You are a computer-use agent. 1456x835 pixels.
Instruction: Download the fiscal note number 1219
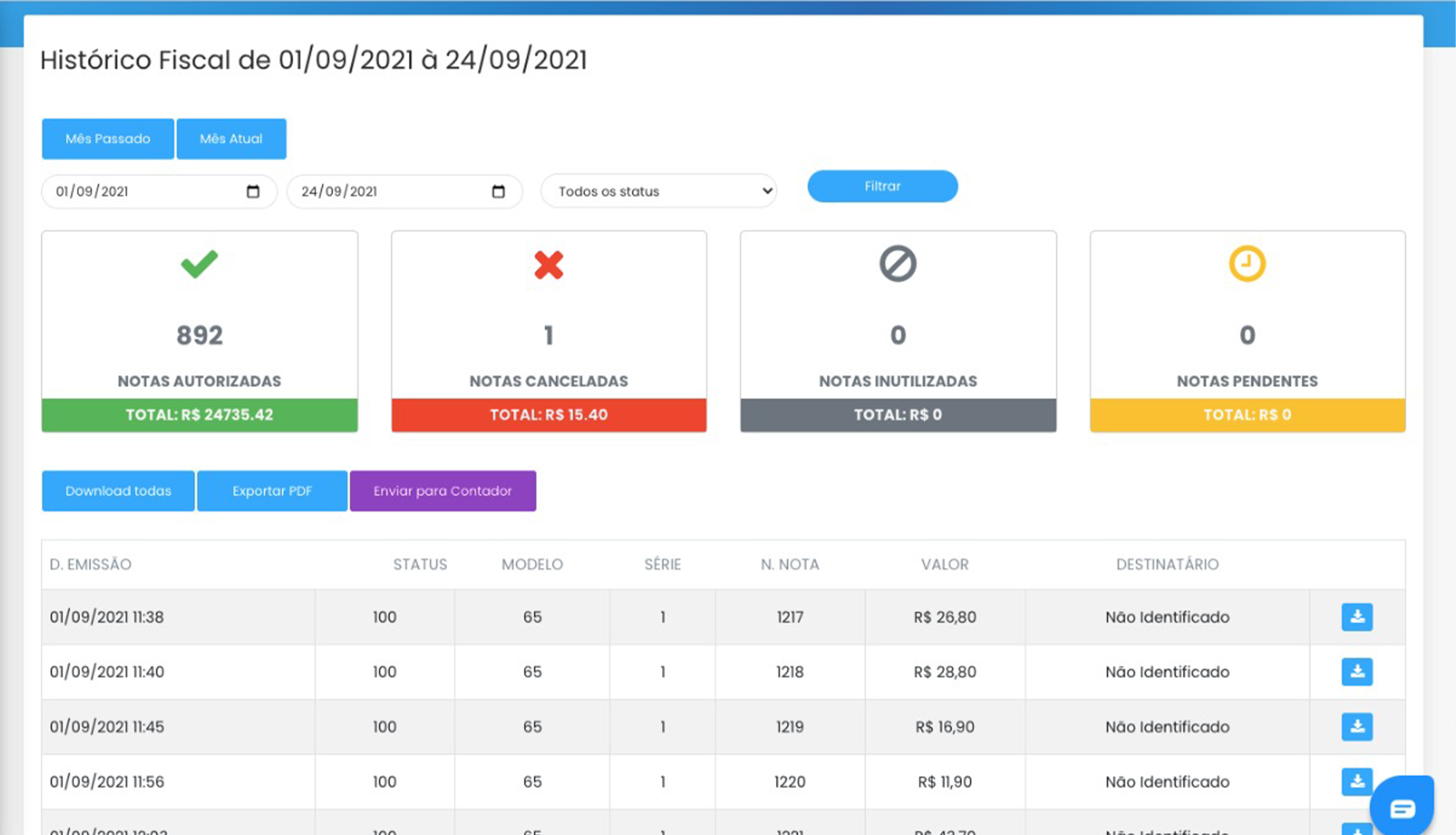tap(1356, 727)
